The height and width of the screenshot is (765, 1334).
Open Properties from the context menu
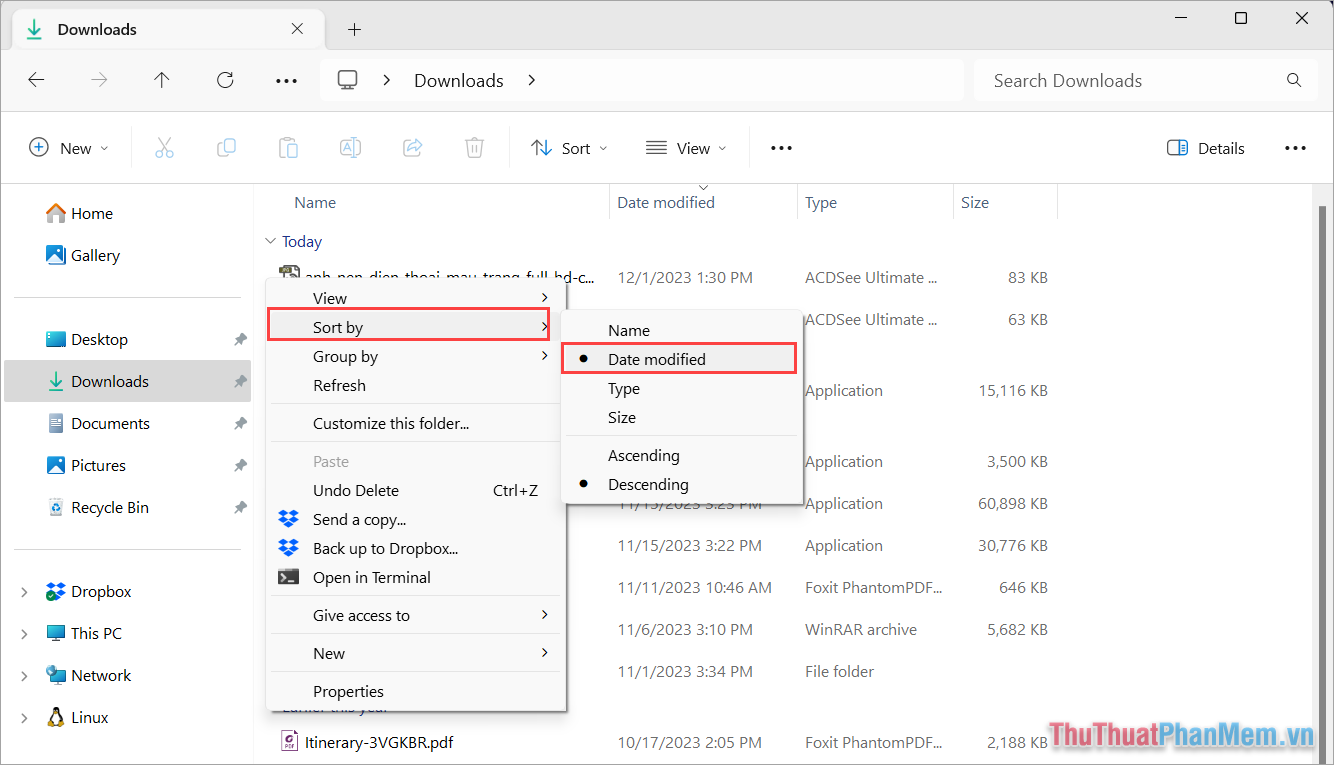(x=348, y=691)
